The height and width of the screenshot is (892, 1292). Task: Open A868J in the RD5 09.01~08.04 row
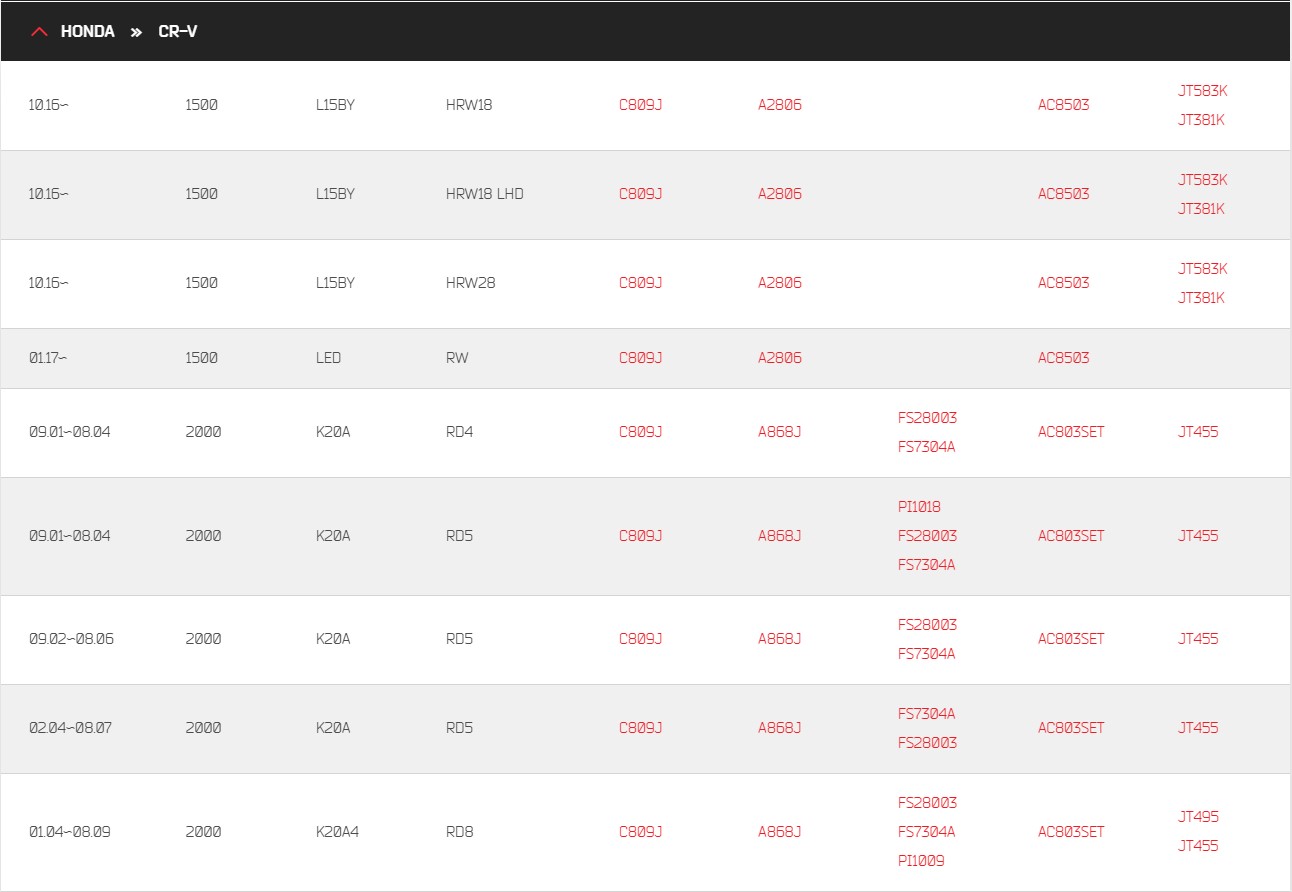tap(780, 536)
